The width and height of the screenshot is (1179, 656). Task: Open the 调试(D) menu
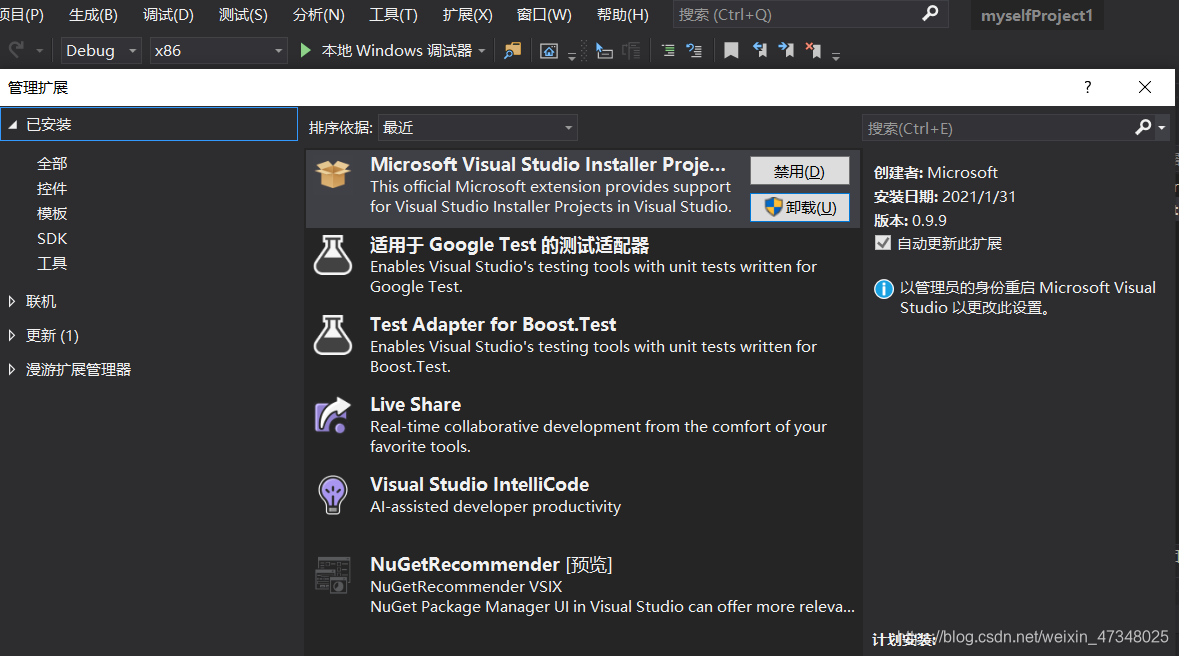click(x=168, y=15)
